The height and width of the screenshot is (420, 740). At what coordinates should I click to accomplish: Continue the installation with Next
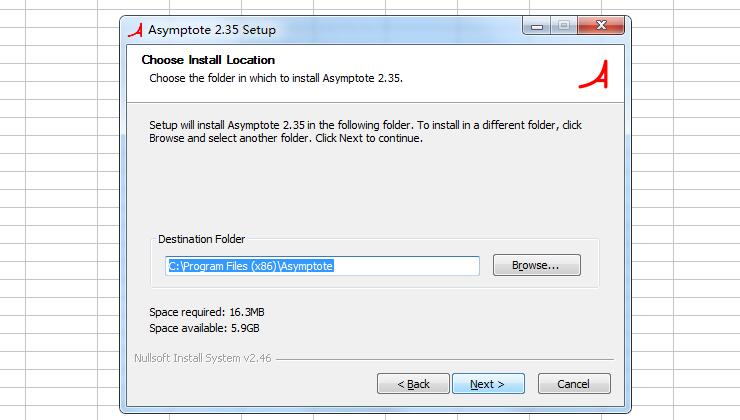pos(487,384)
